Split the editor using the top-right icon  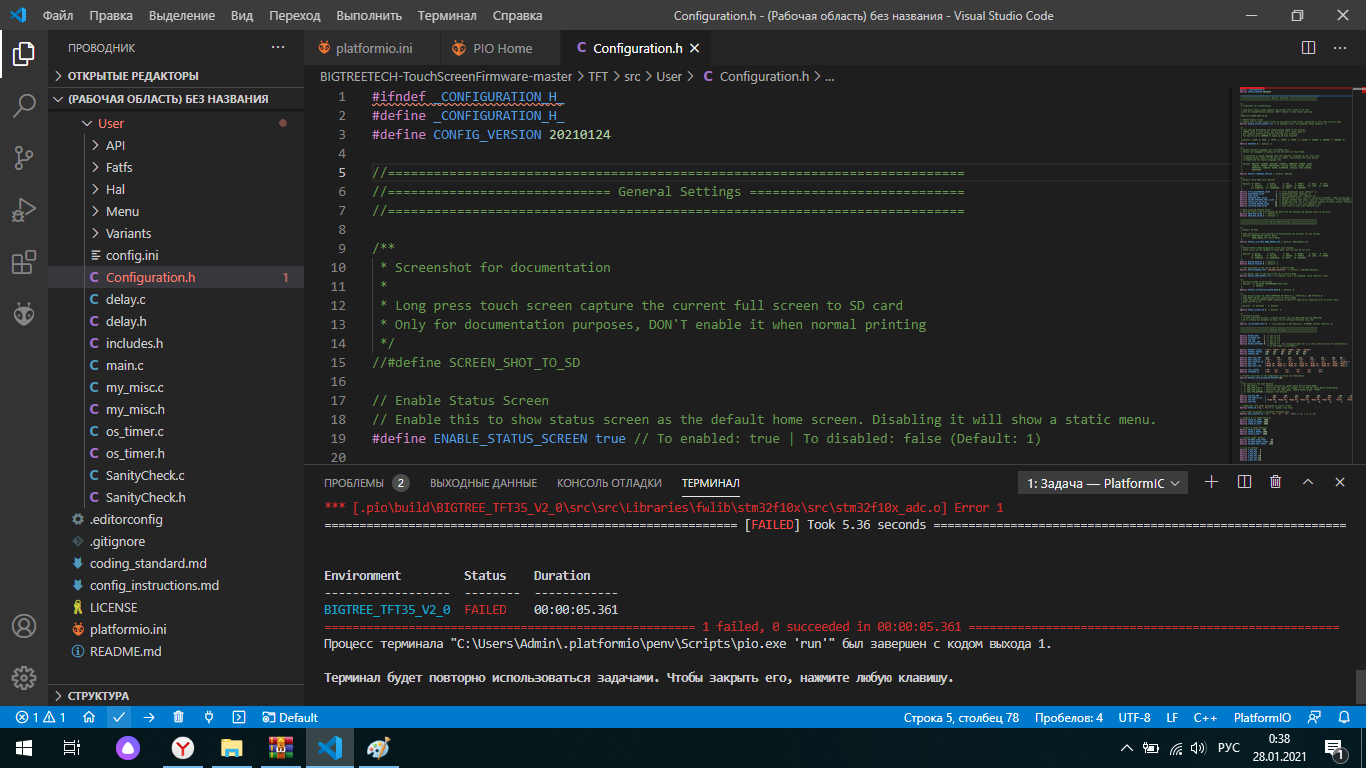[x=1308, y=48]
